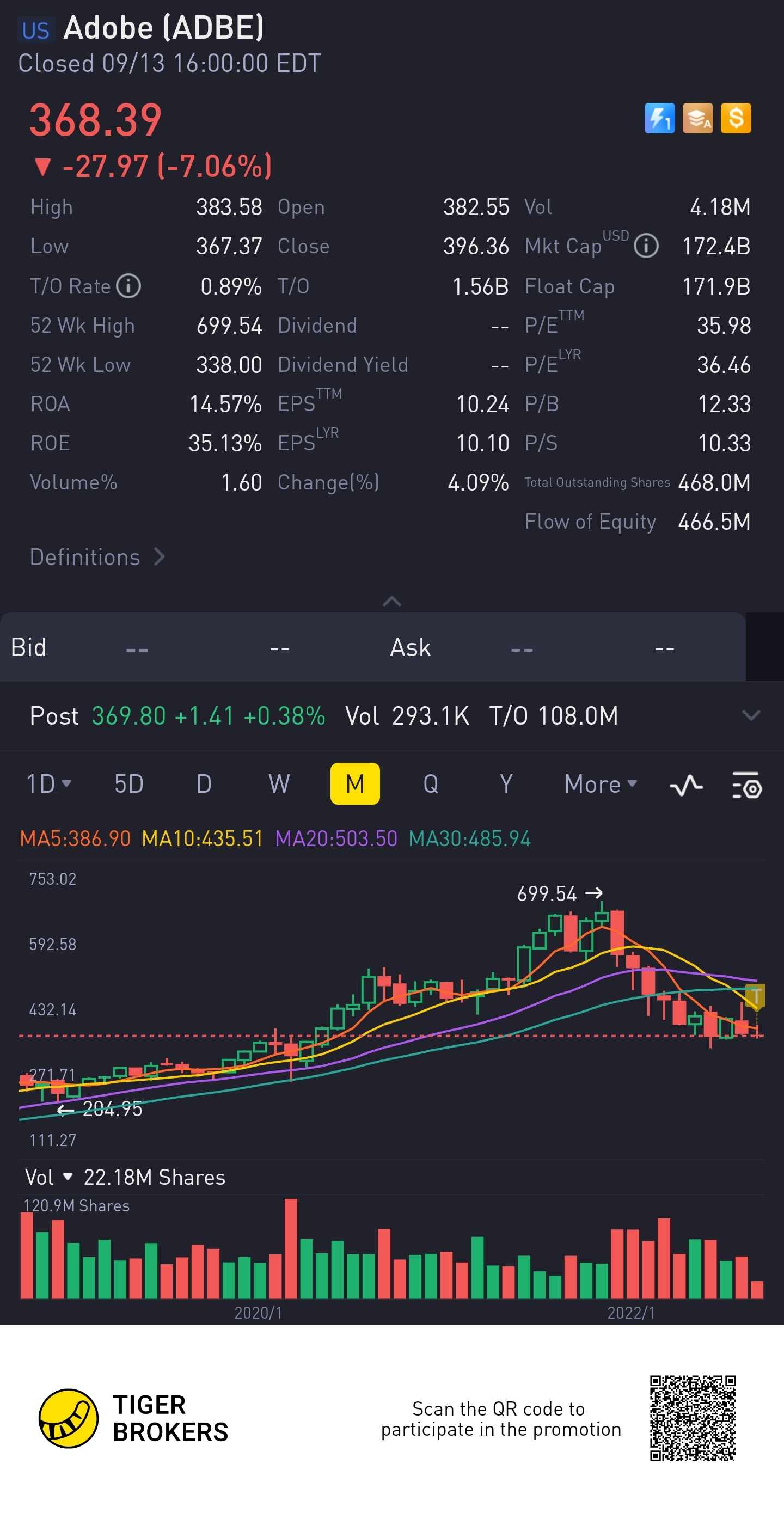Screen dimensions: 784x1513
Task: Tap the Total Outstanding Shares value 468.0M
Action: coord(714,482)
